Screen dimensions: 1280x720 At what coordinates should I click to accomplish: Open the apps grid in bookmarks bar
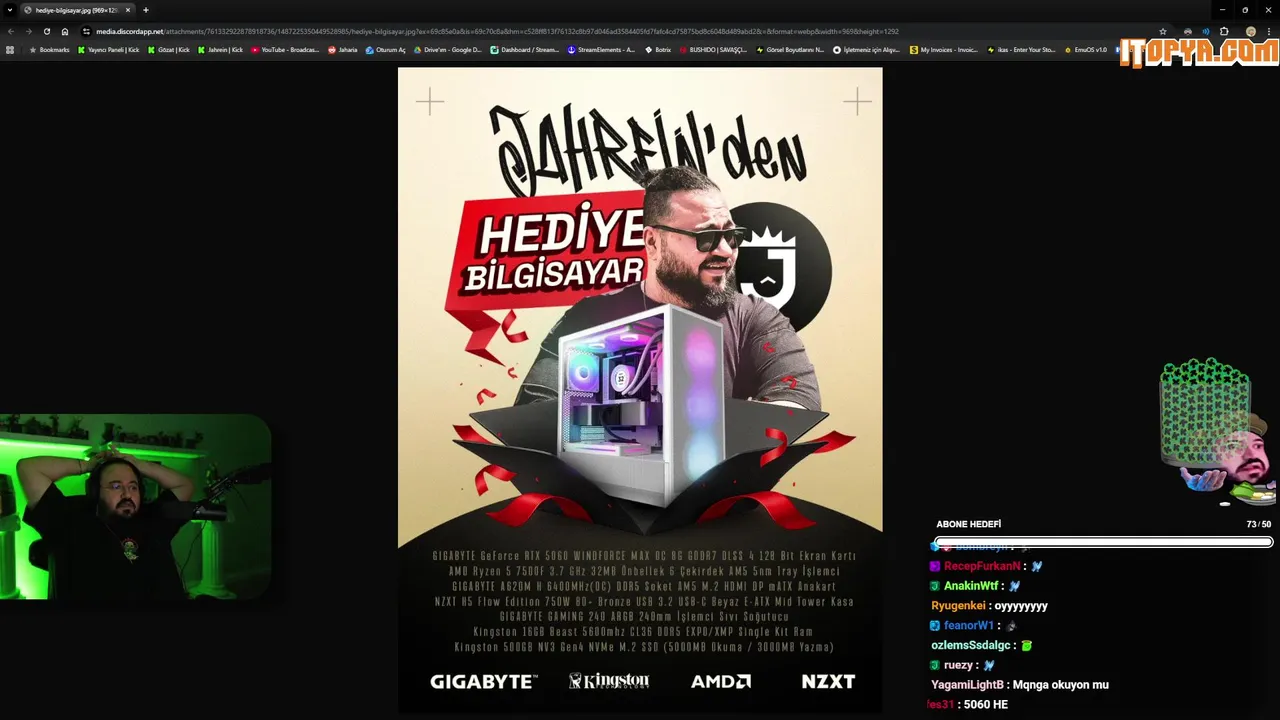[x=10, y=49]
